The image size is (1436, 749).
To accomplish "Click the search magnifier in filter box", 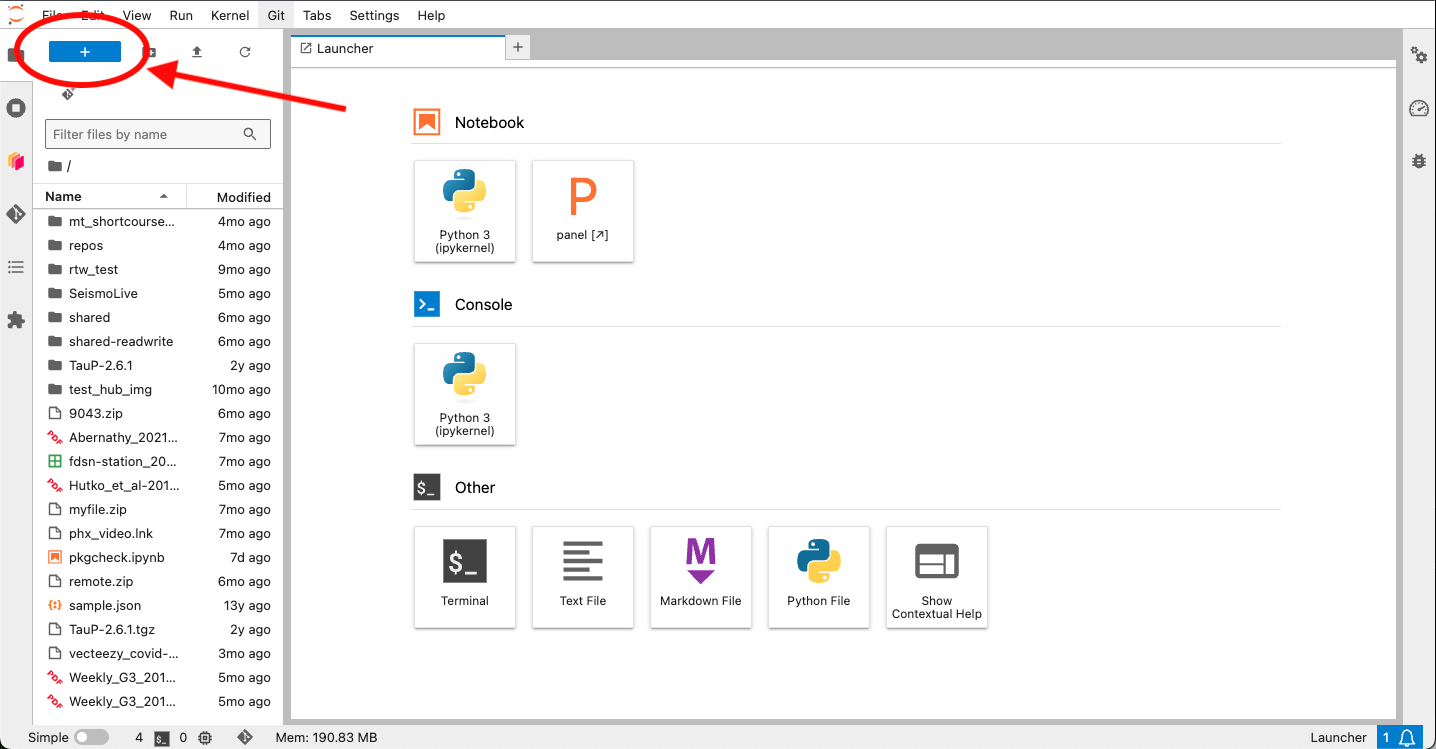I will pyautogui.click(x=250, y=134).
